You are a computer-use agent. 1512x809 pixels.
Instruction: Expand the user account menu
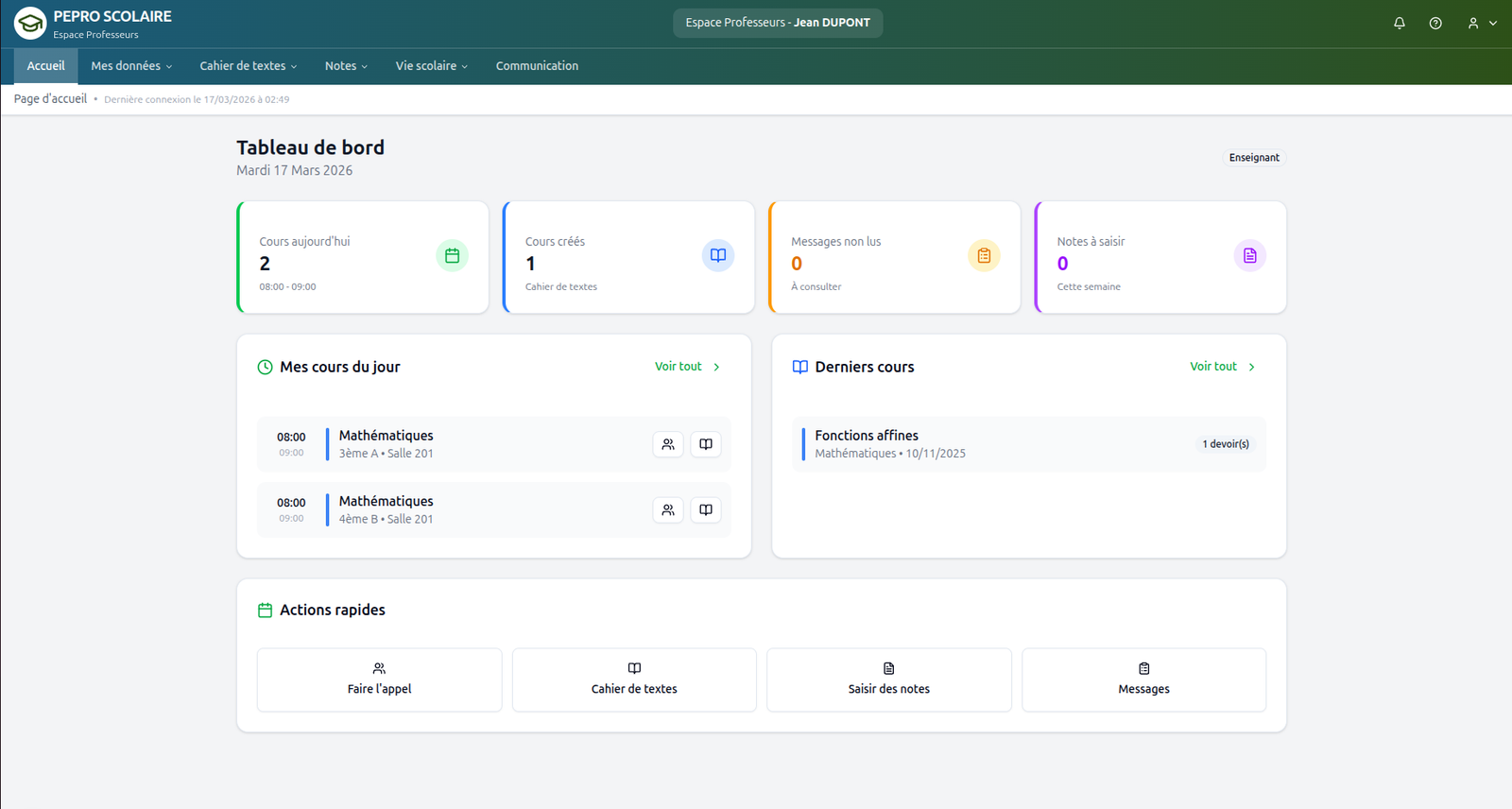click(1481, 24)
